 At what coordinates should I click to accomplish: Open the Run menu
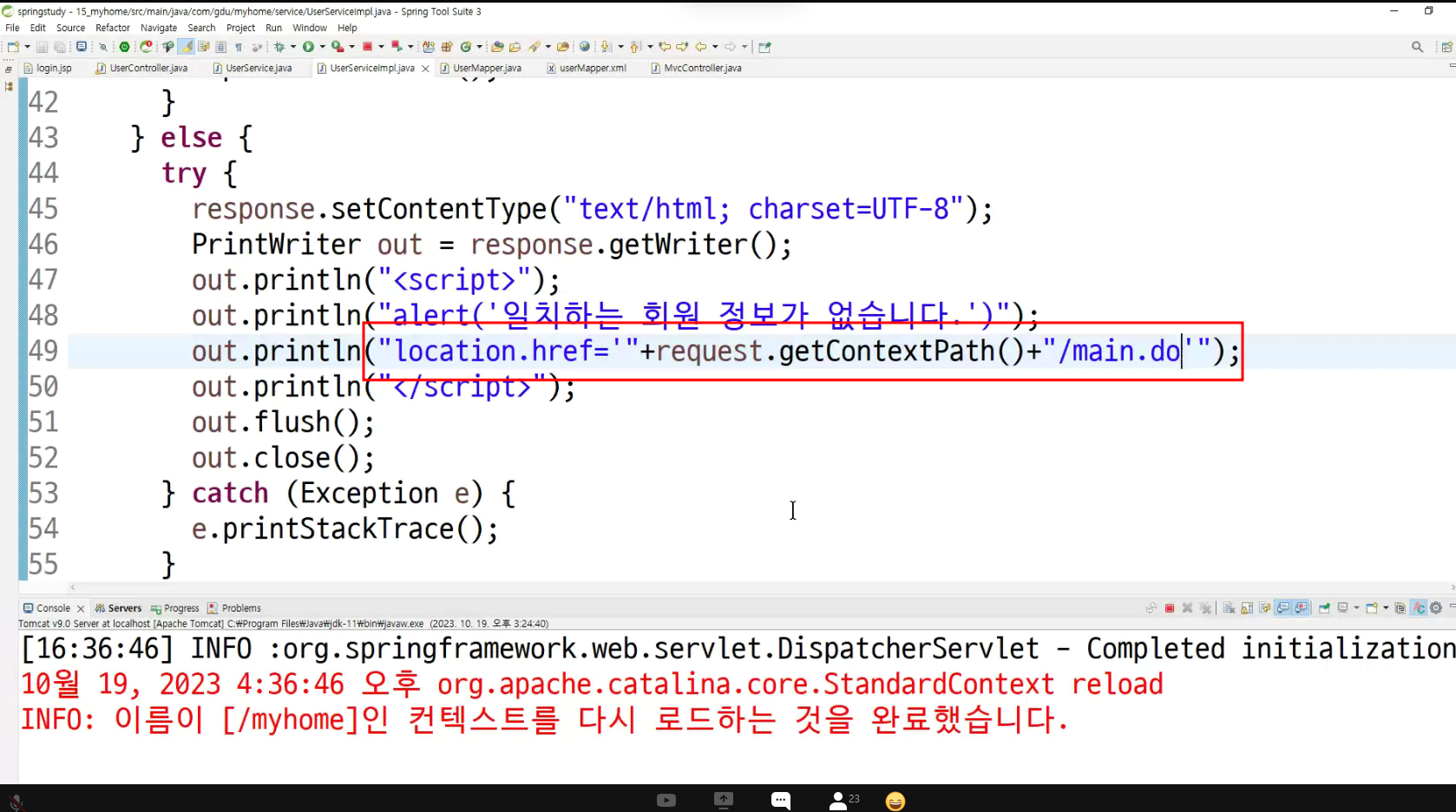click(273, 28)
